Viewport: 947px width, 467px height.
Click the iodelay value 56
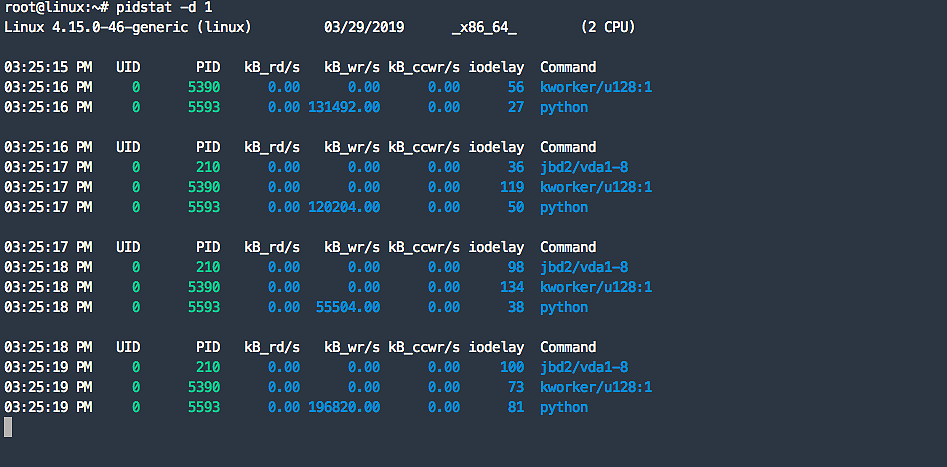pyautogui.click(x=516, y=87)
